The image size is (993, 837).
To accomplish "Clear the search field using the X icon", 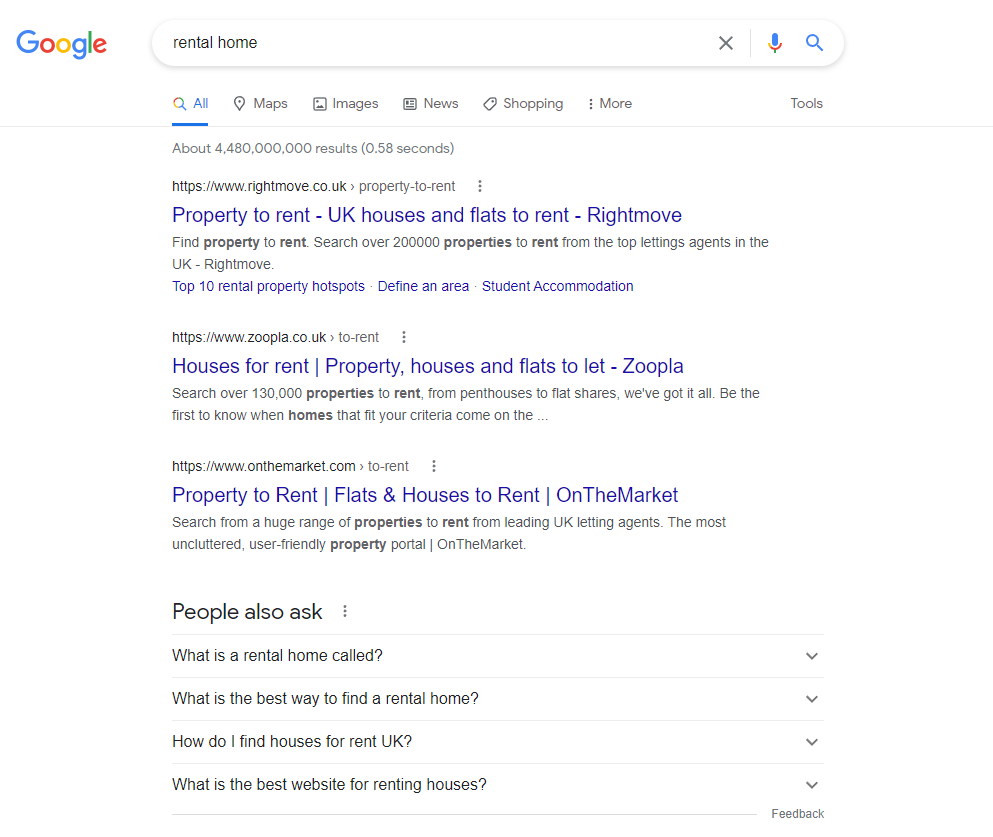I will pyautogui.click(x=727, y=43).
